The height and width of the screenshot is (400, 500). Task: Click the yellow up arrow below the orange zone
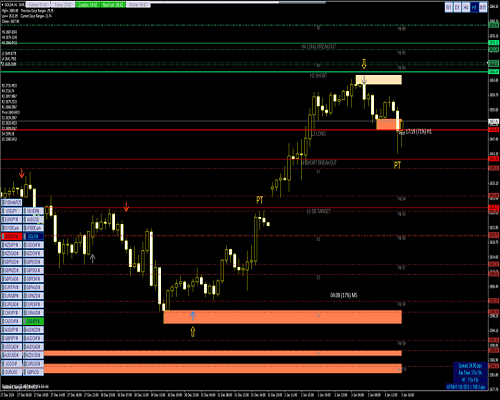[193, 332]
